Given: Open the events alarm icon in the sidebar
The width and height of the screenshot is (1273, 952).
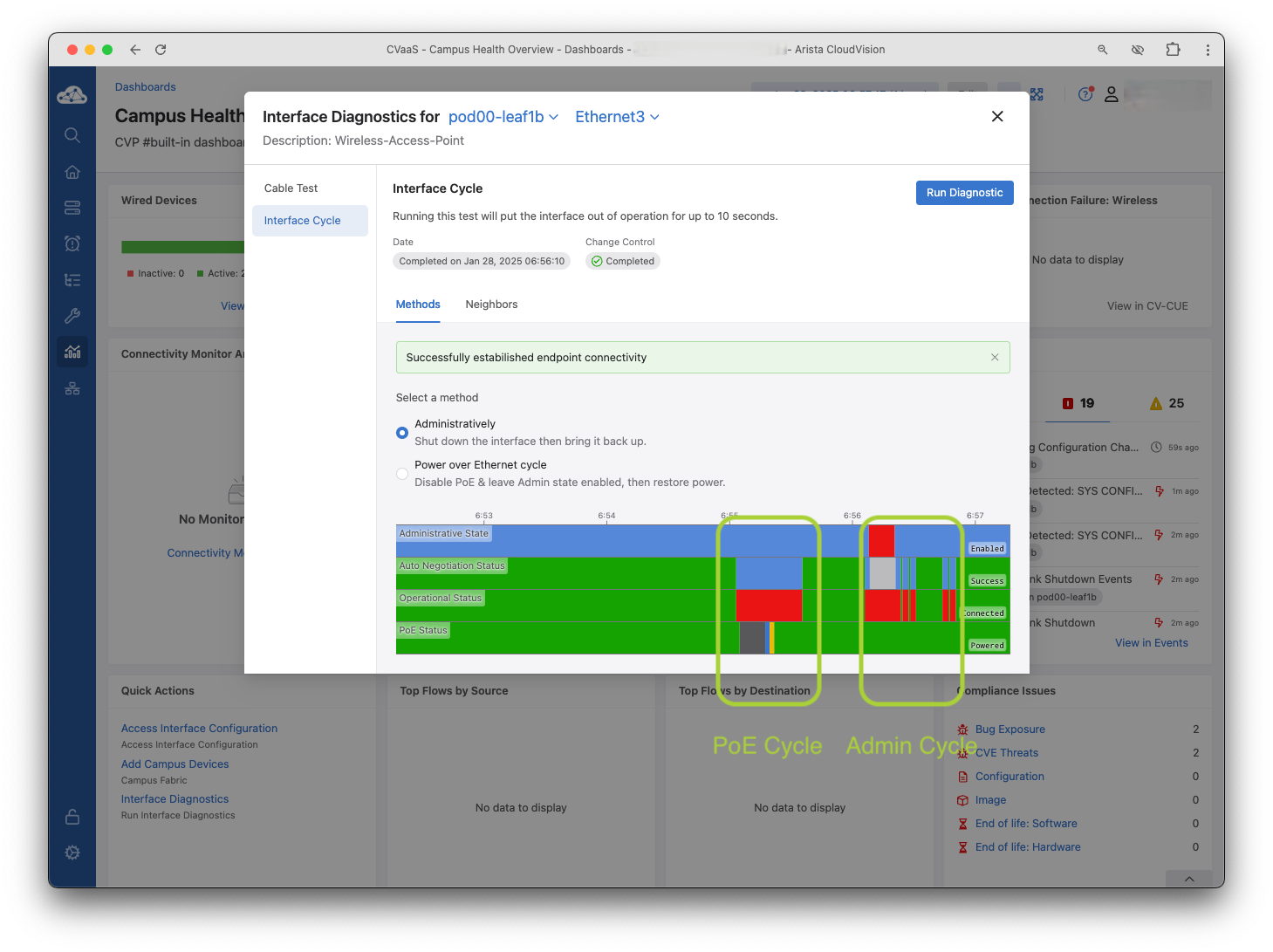Looking at the screenshot, I should 72,243.
